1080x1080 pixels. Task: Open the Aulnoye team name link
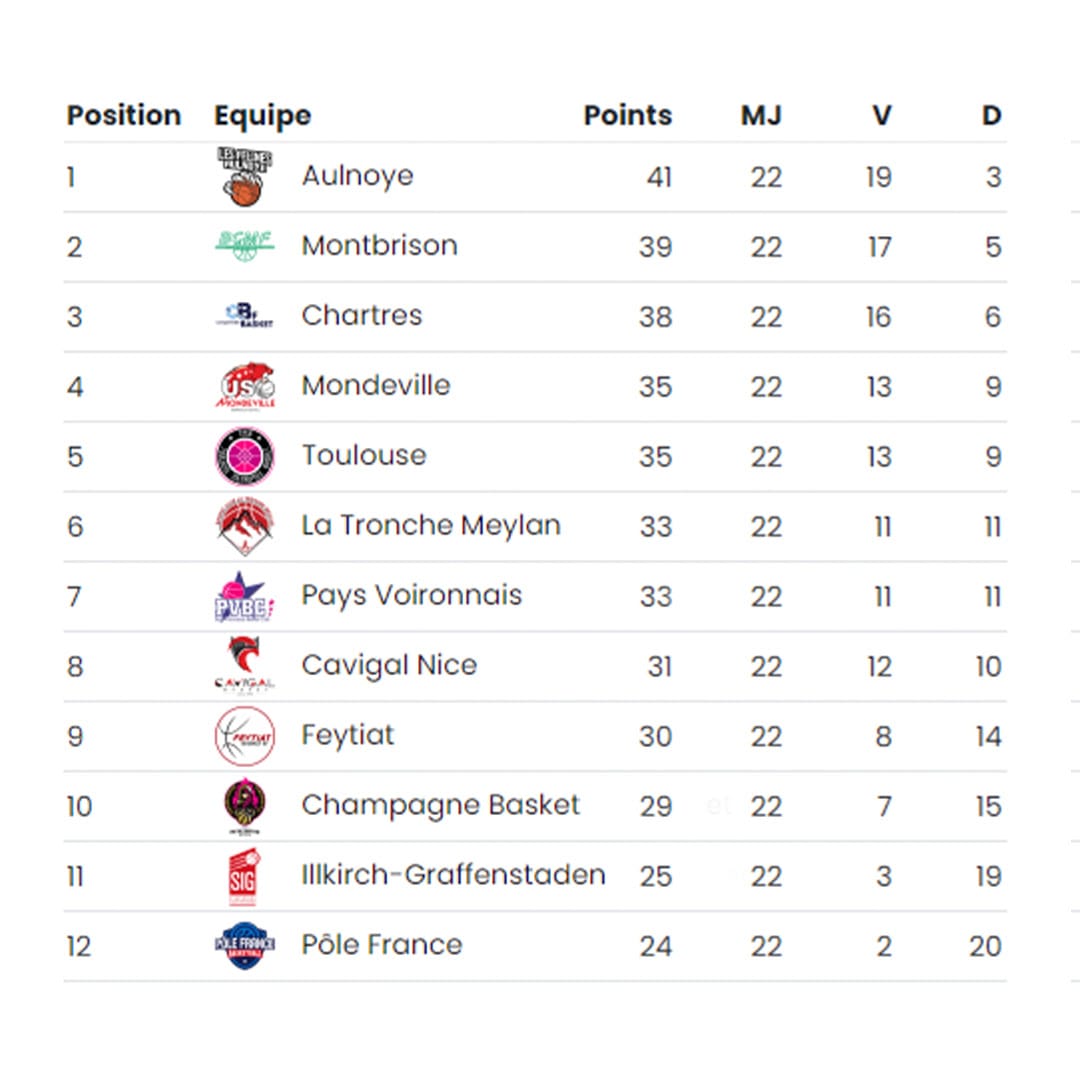tap(357, 176)
